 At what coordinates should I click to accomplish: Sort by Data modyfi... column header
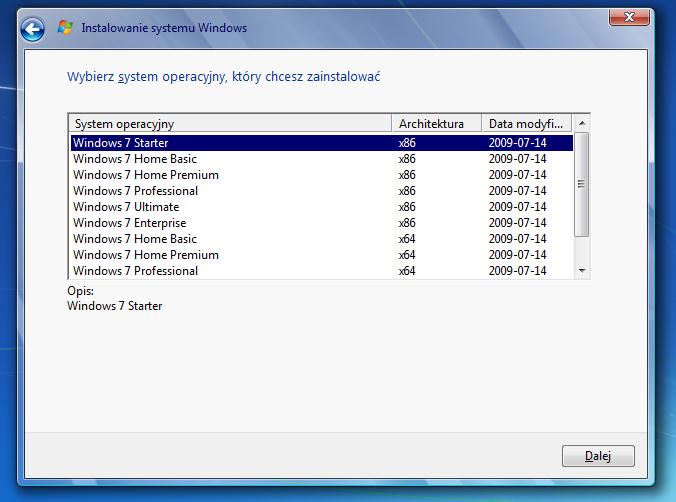point(527,124)
